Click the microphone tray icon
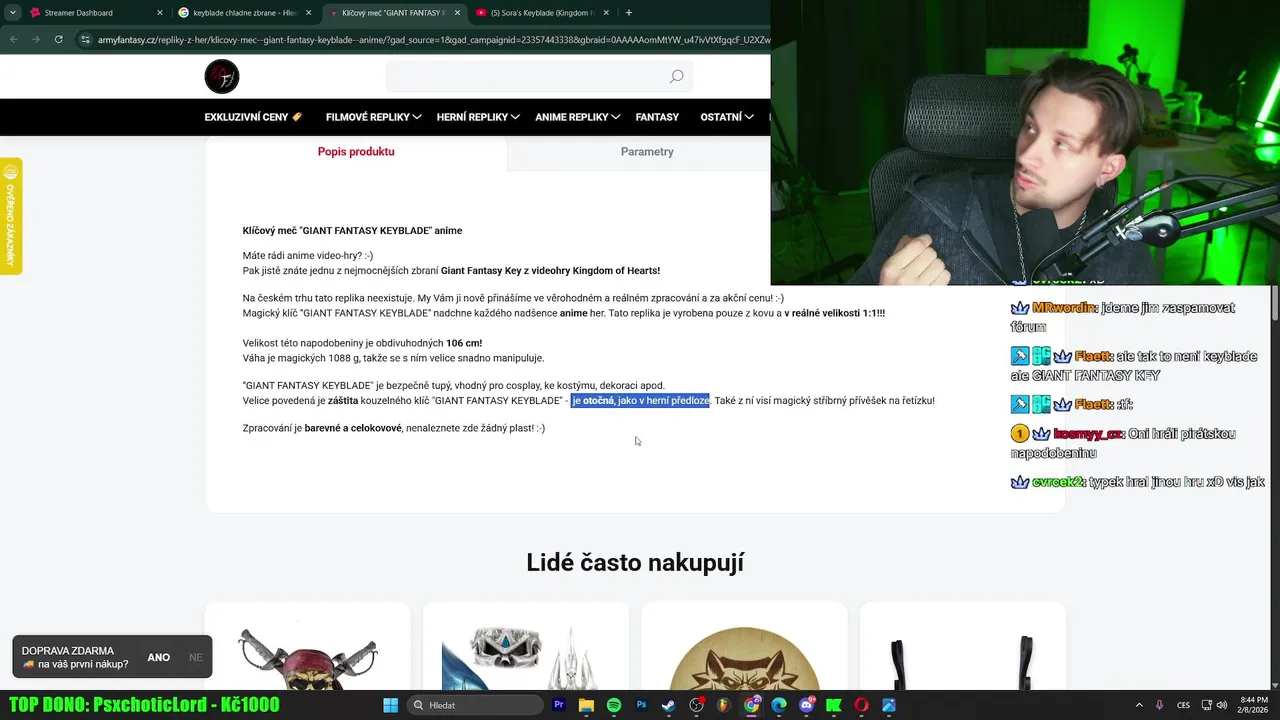Screen dimensions: 1280x720 1160,705
